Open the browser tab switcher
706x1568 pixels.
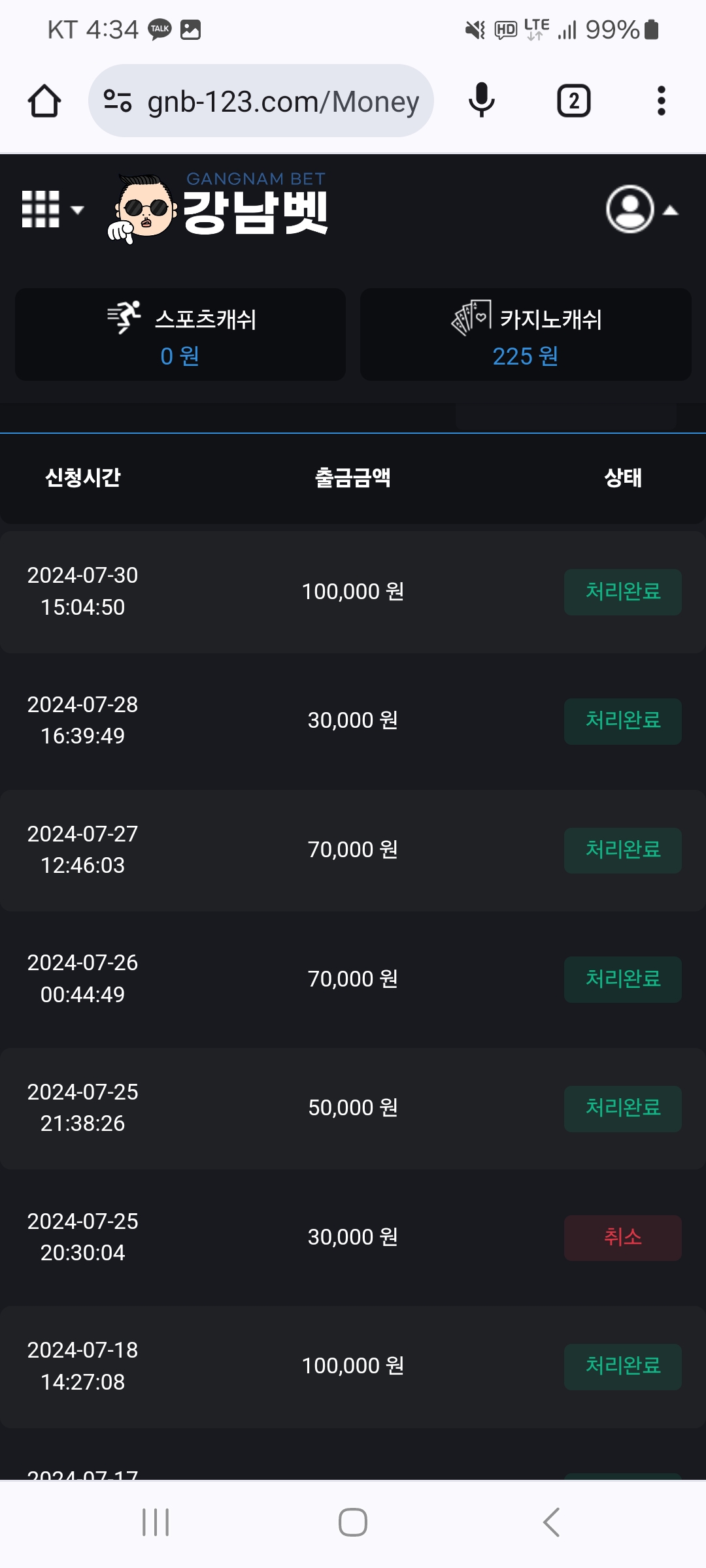point(573,101)
